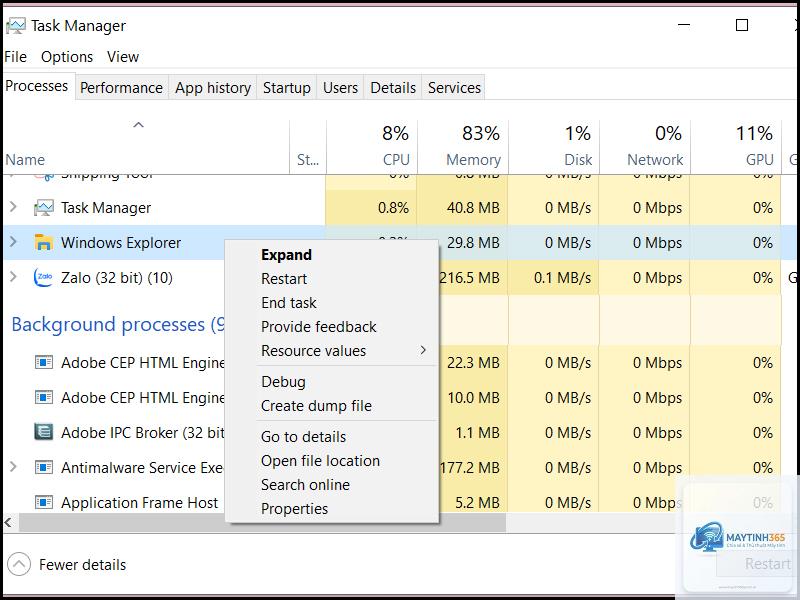Click the Application Frame Host icon

pyautogui.click(x=44, y=503)
